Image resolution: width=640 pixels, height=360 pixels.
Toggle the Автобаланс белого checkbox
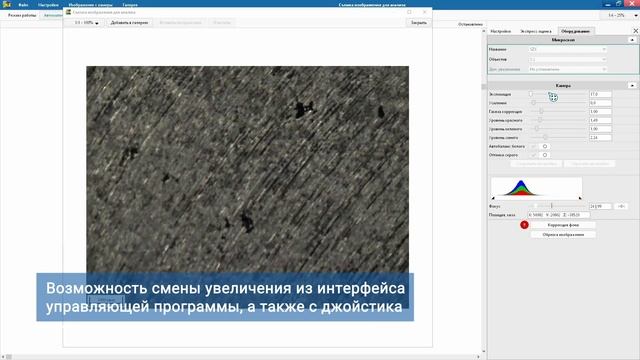click(x=533, y=147)
